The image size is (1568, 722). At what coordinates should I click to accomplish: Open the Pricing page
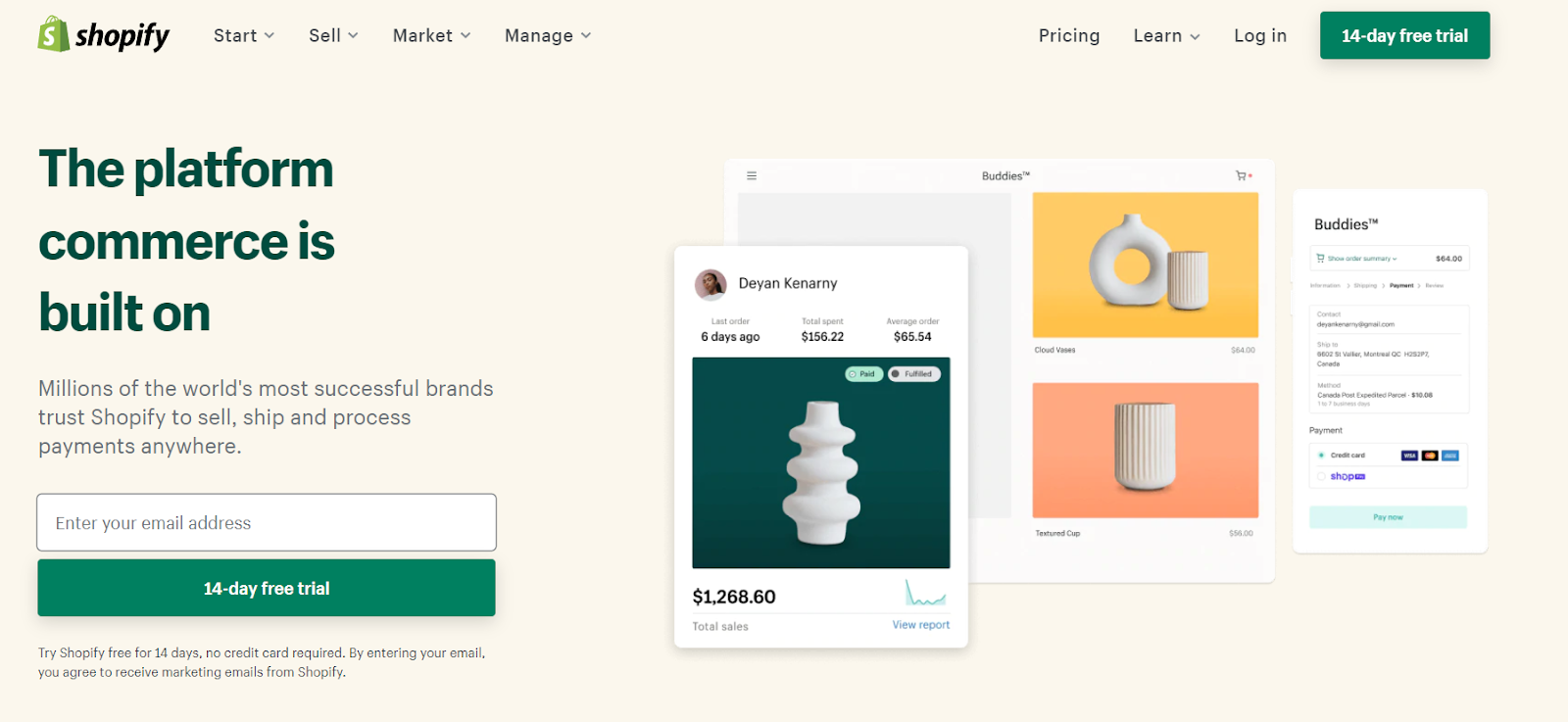point(1069,36)
